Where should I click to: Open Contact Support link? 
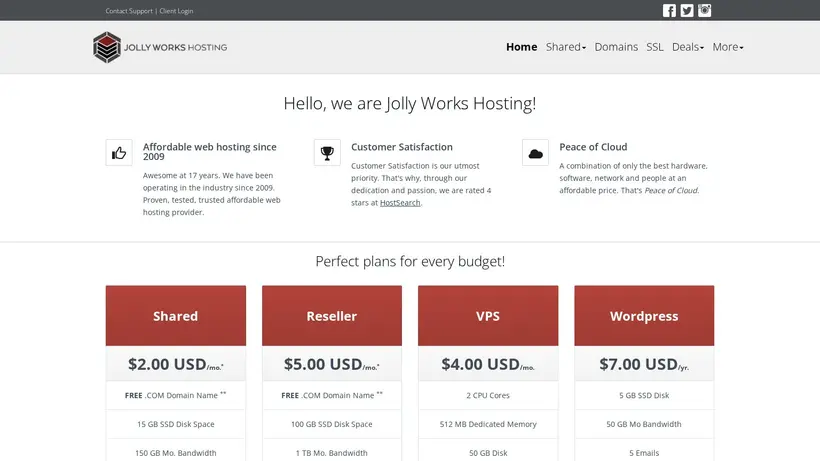[x=129, y=11]
